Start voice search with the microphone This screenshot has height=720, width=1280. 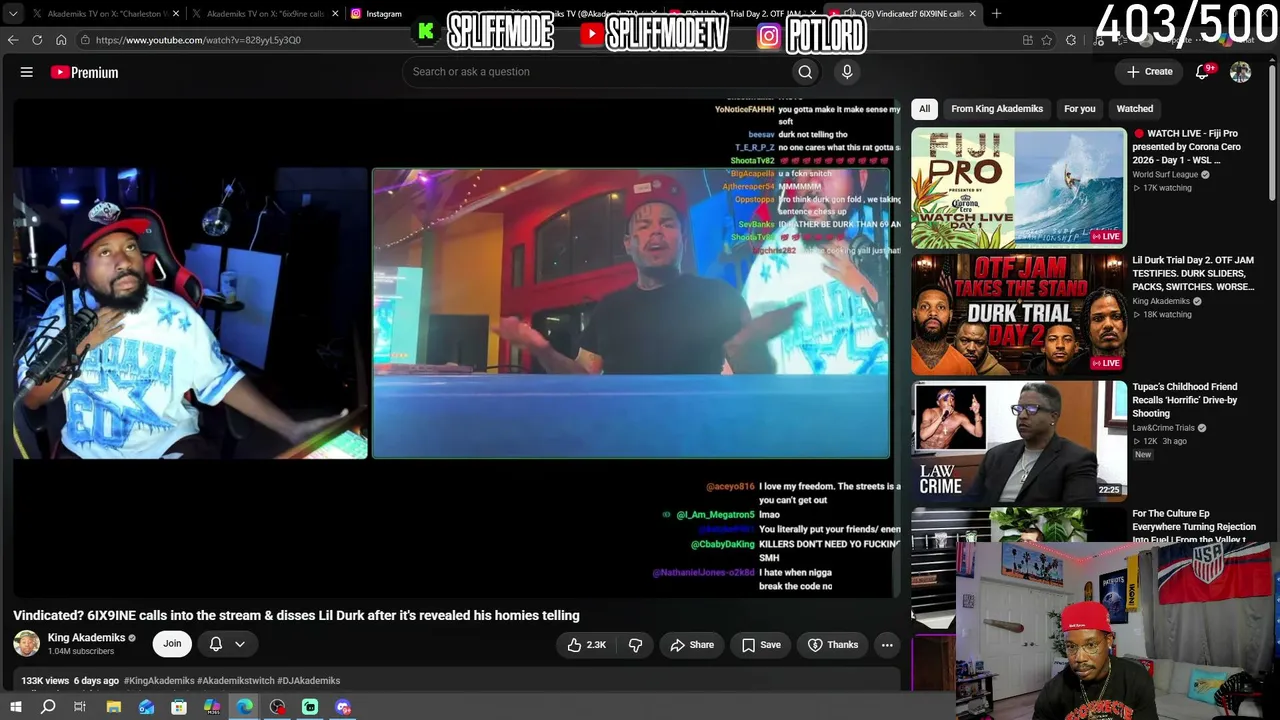pyautogui.click(x=847, y=72)
